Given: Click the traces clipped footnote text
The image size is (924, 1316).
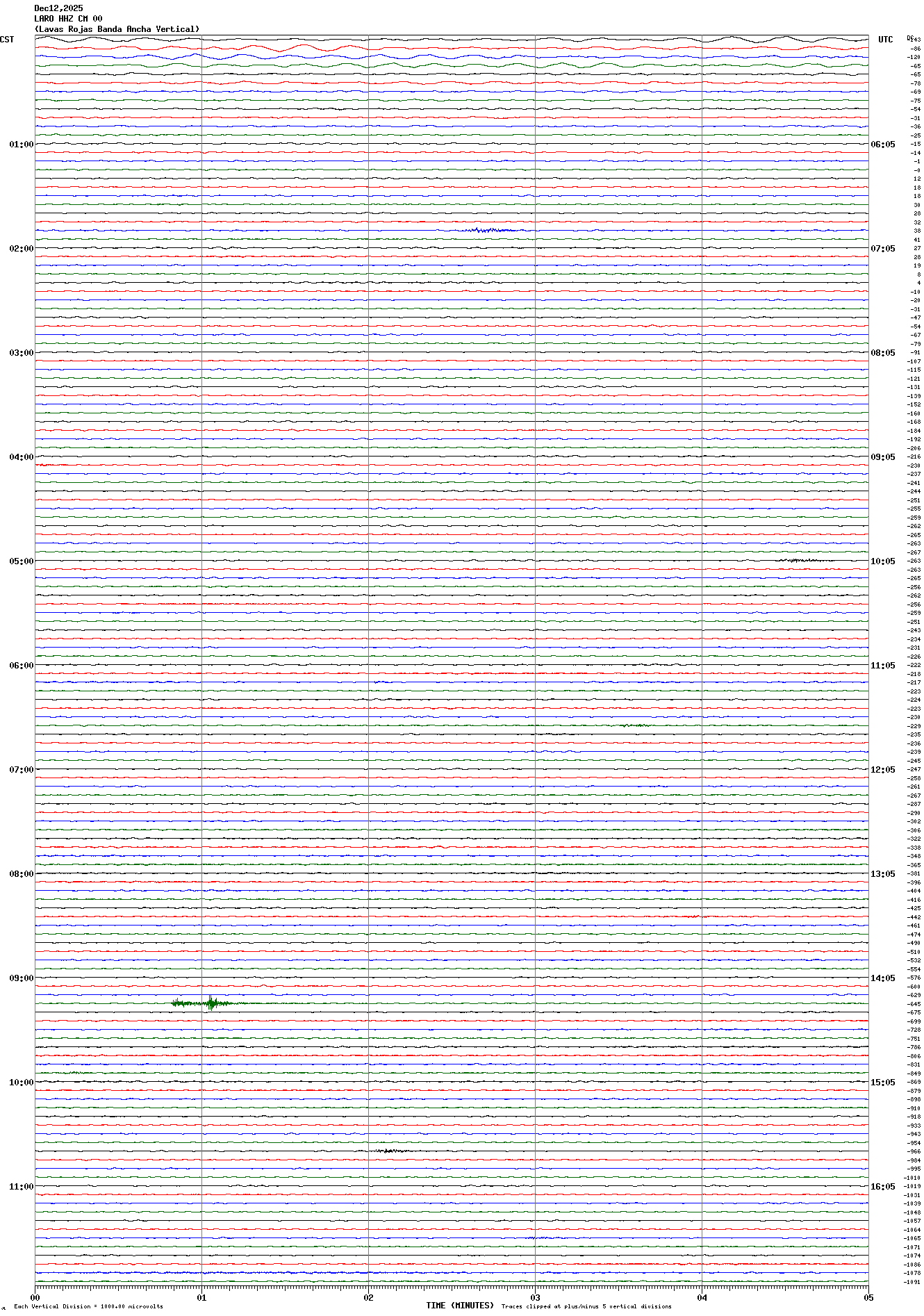Looking at the screenshot, I should pyautogui.click(x=586, y=1306).
